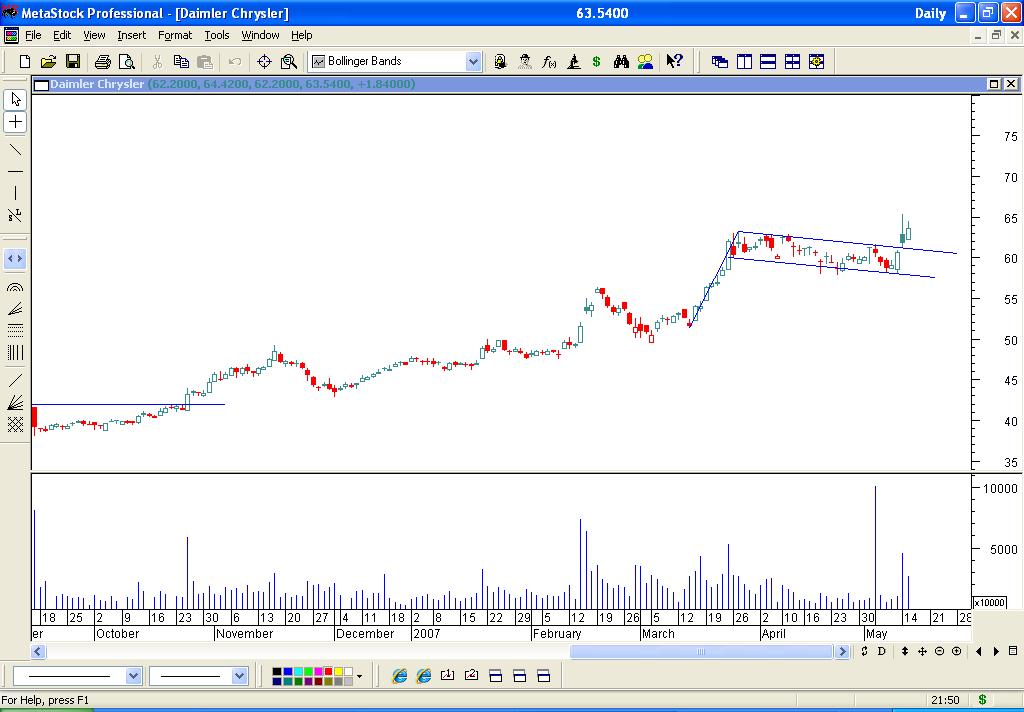Save the chart with floppy disk icon
The height and width of the screenshot is (712, 1024).
pyautogui.click(x=72, y=61)
